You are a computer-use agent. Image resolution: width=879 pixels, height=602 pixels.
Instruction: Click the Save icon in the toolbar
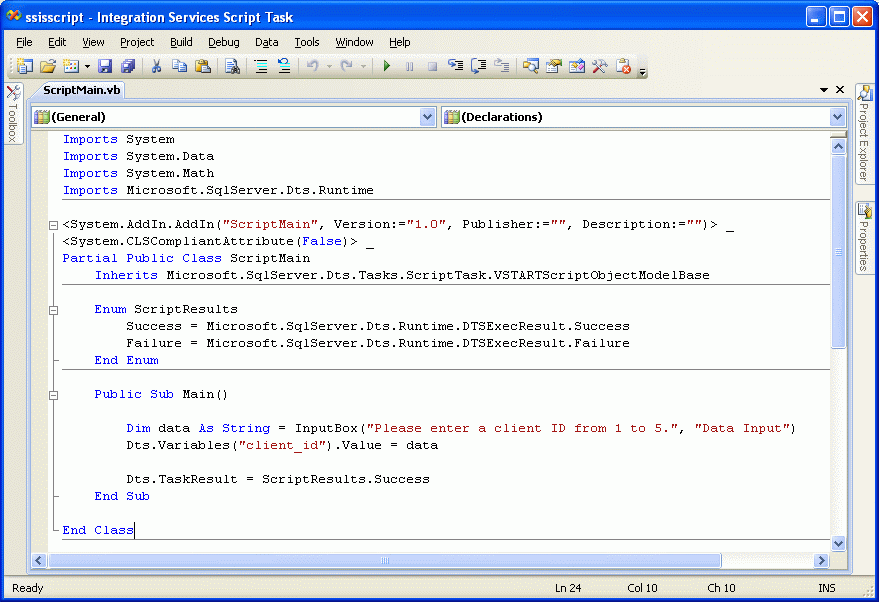[x=104, y=67]
